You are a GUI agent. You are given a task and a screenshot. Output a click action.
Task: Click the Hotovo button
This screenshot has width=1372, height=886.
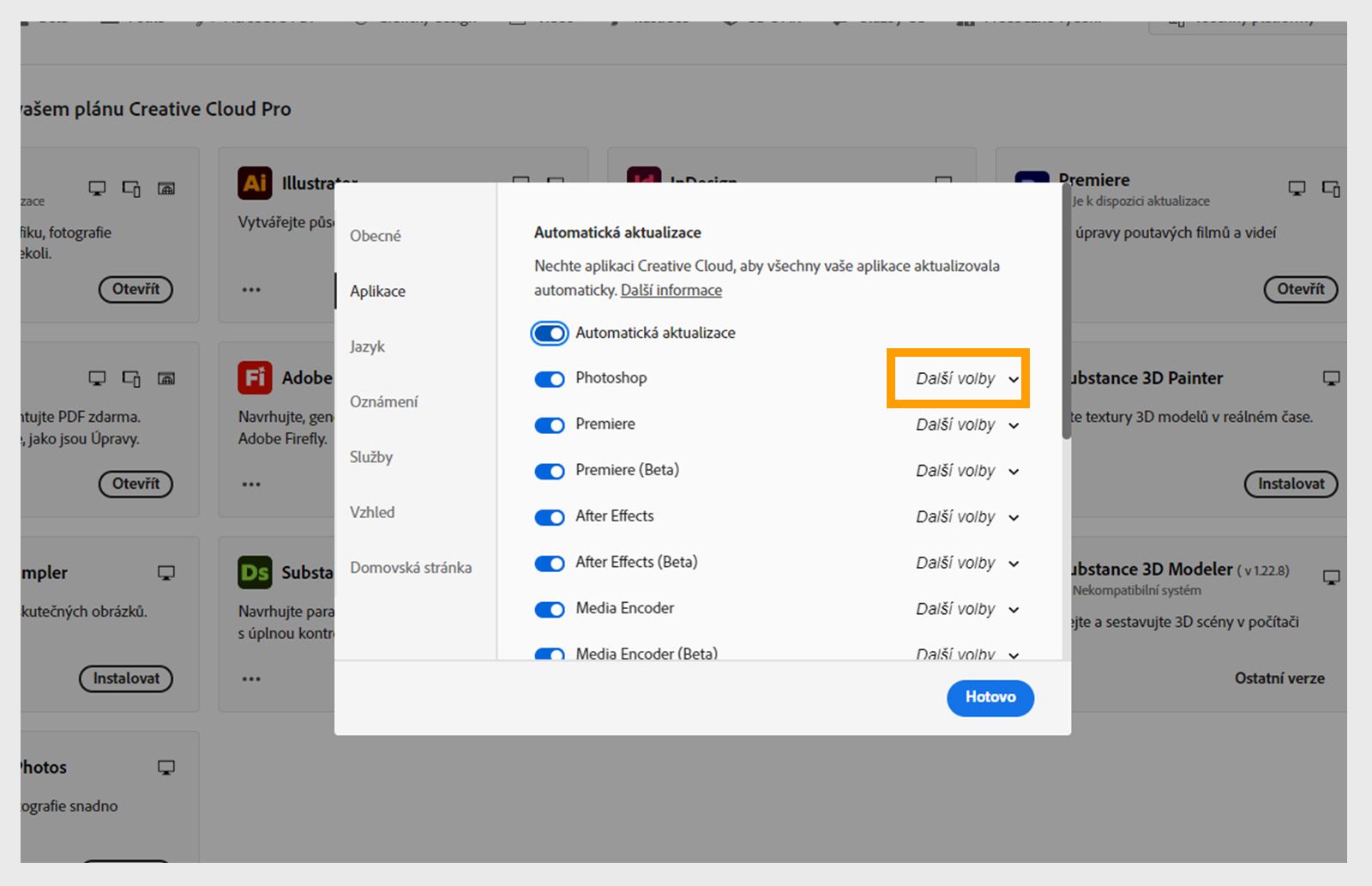[990, 697]
